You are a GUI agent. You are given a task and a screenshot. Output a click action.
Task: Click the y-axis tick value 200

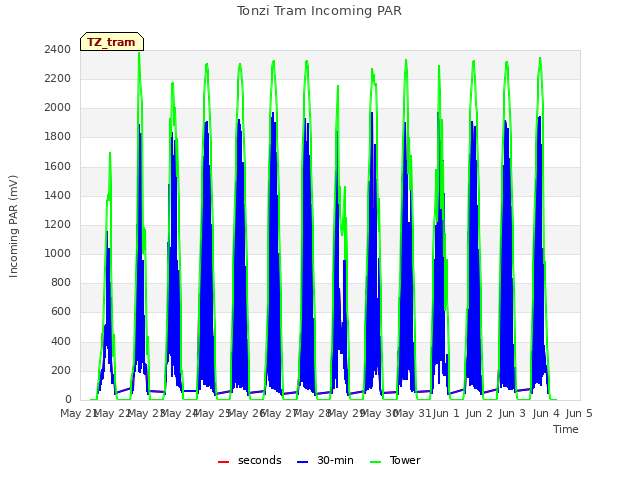pyautogui.click(x=61, y=371)
